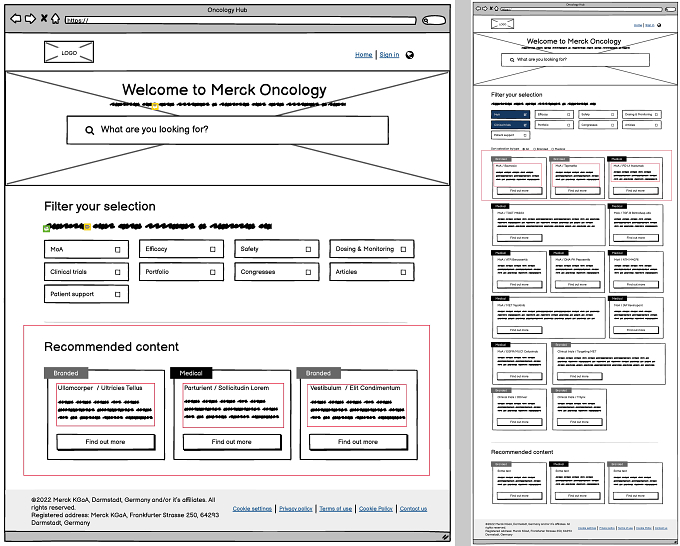Check the MoA filter checkbox

pyautogui.click(x=118, y=250)
